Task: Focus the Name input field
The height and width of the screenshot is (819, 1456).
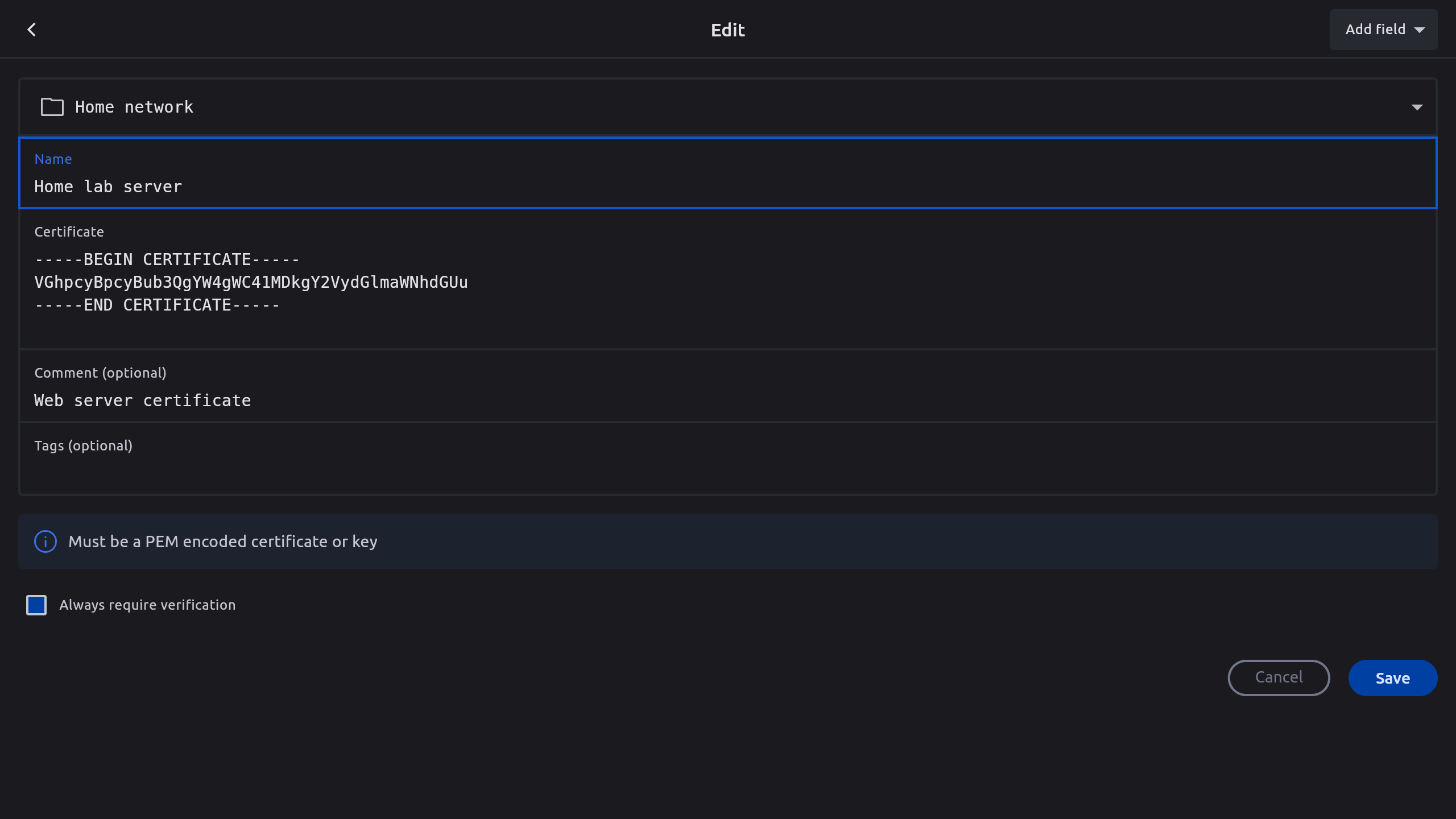Action: (x=728, y=187)
